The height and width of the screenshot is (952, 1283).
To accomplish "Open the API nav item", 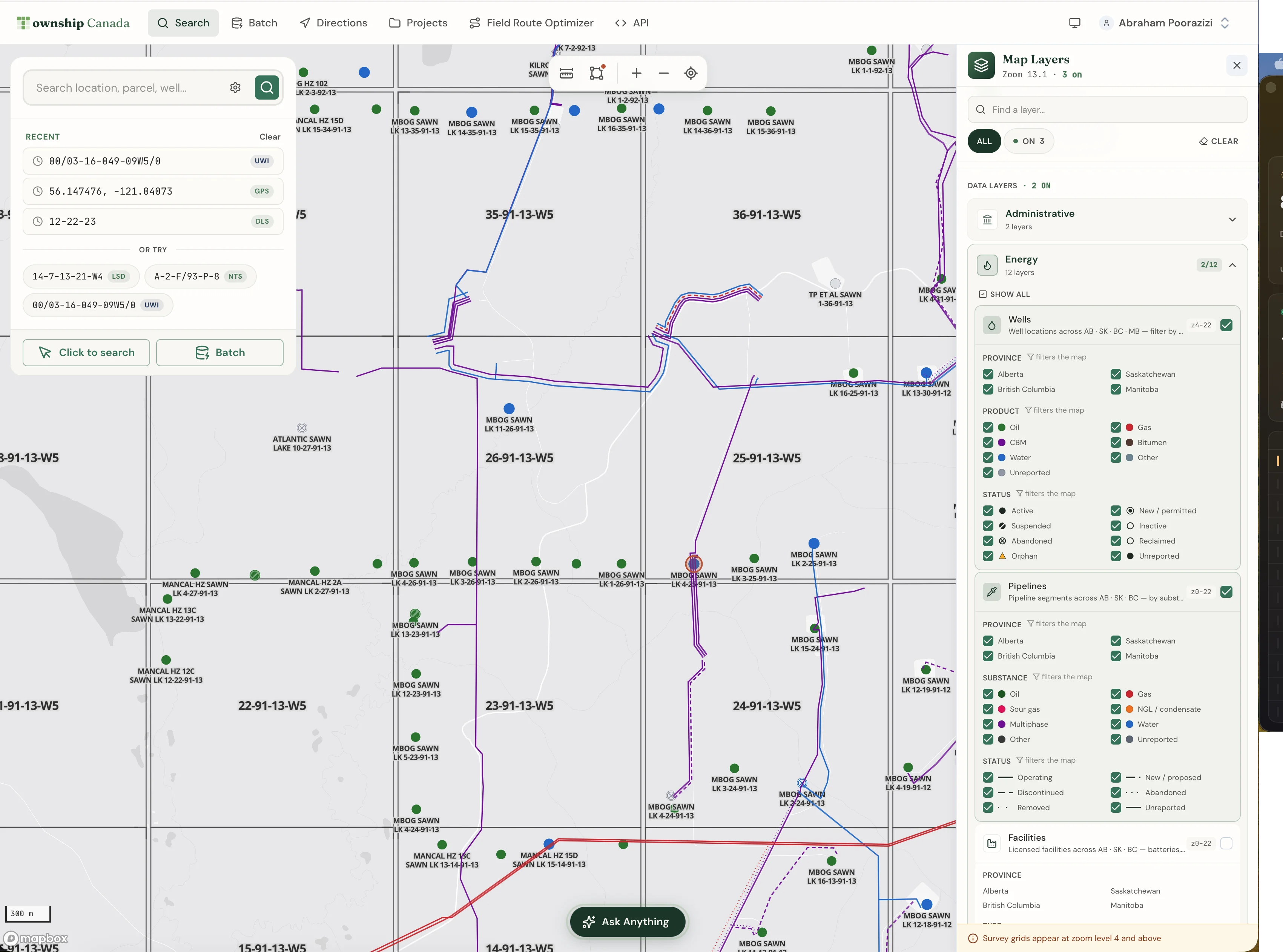I will click(631, 23).
